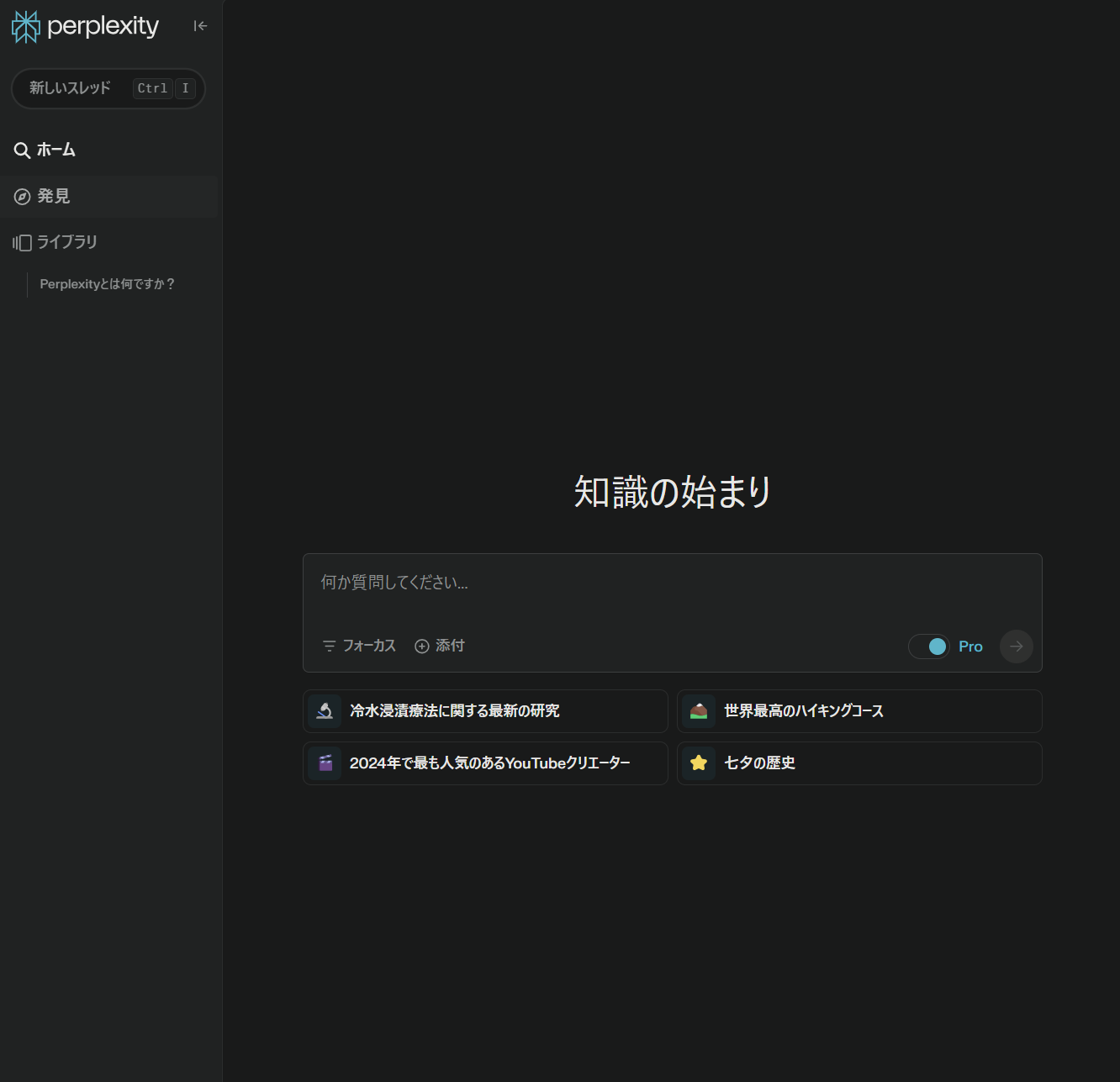Image resolution: width=1120 pixels, height=1082 pixels.
Task: Click the compass icon beside 発見
Action: [x=22, y=197]
